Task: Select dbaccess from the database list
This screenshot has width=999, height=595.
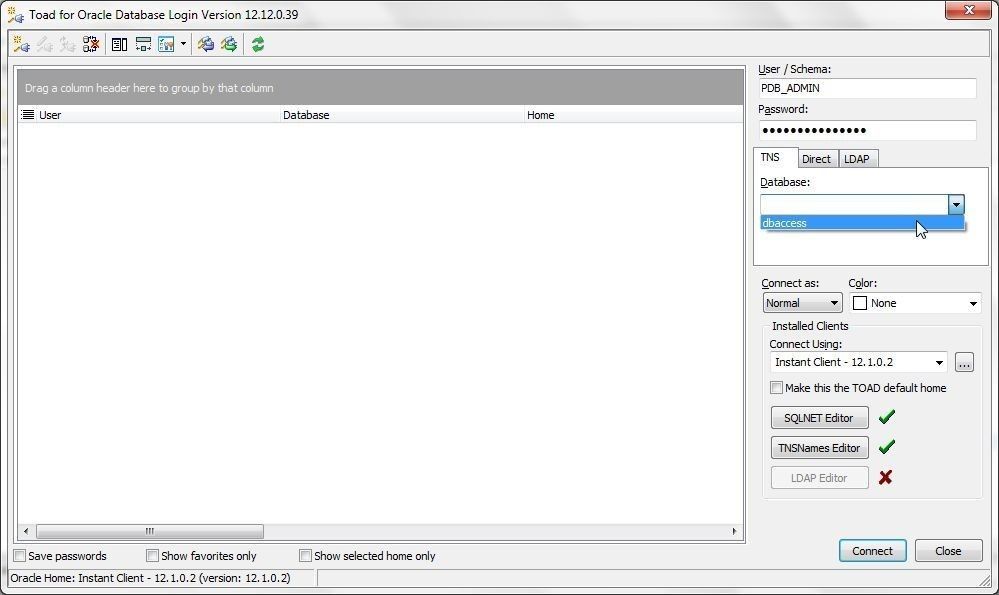Action: point(862,223)
